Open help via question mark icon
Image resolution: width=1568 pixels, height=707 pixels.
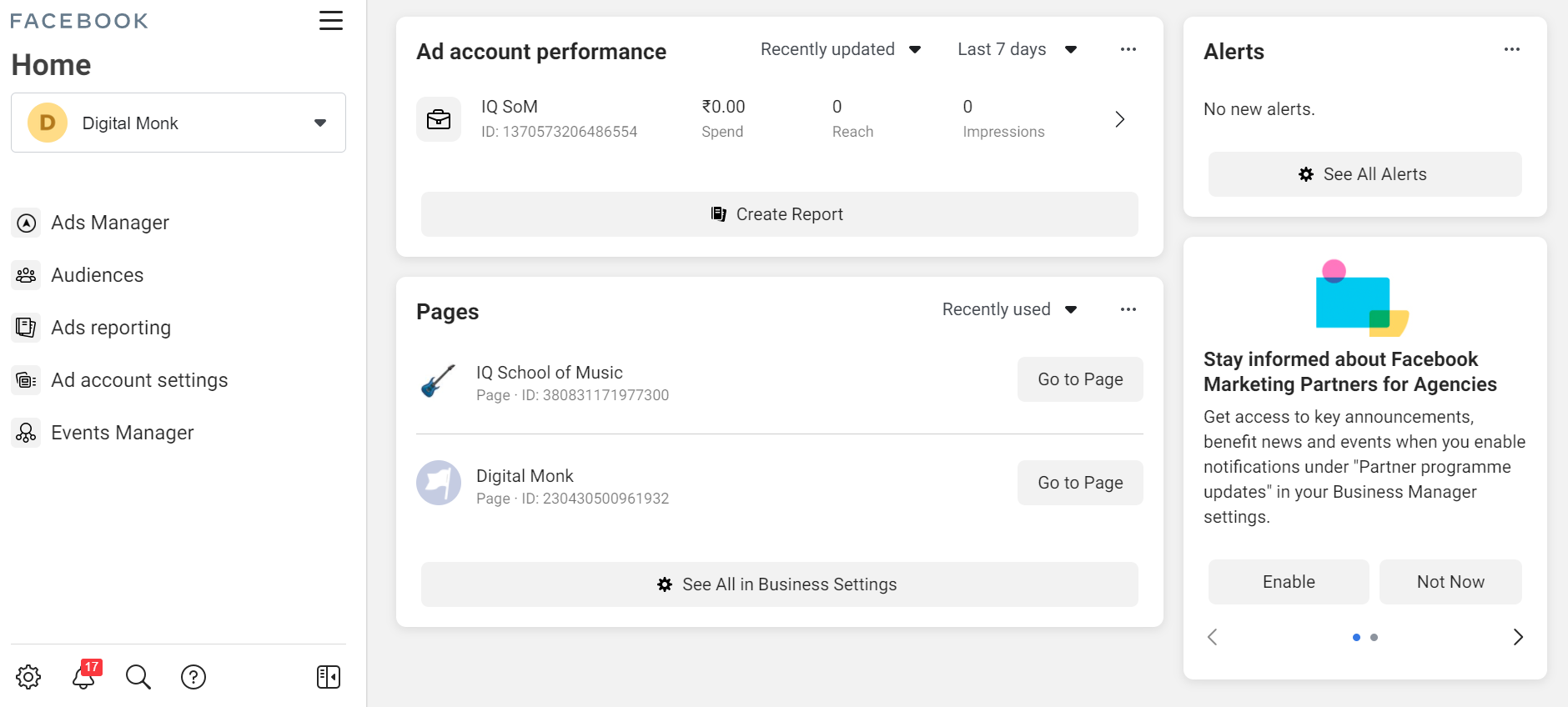193,677
